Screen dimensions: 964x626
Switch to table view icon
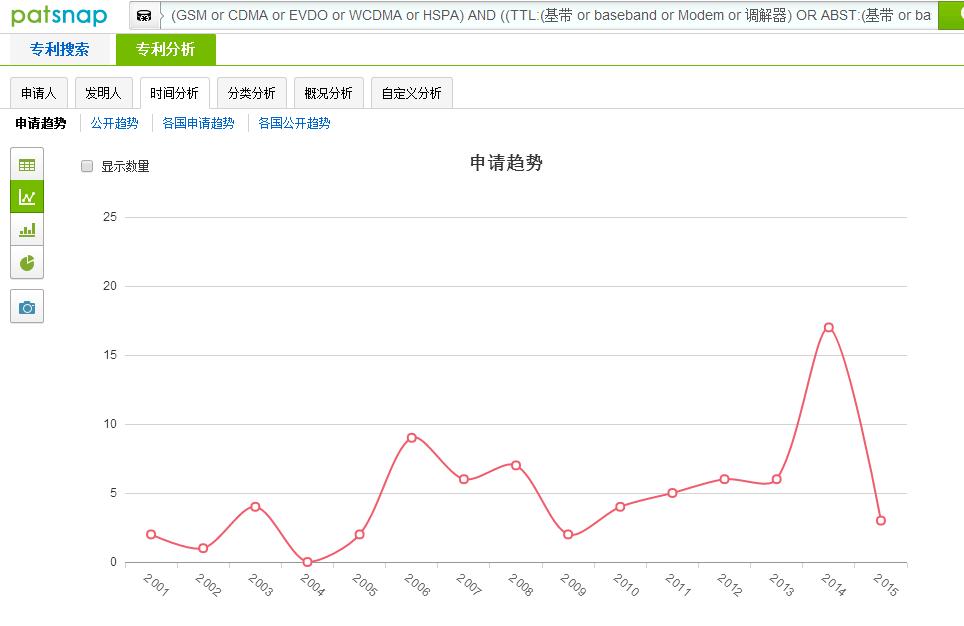pyautogui.click(x=27, y=165)
